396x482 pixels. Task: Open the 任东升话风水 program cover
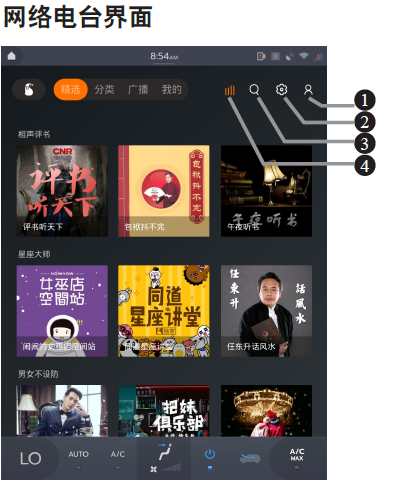click(266, 311)
